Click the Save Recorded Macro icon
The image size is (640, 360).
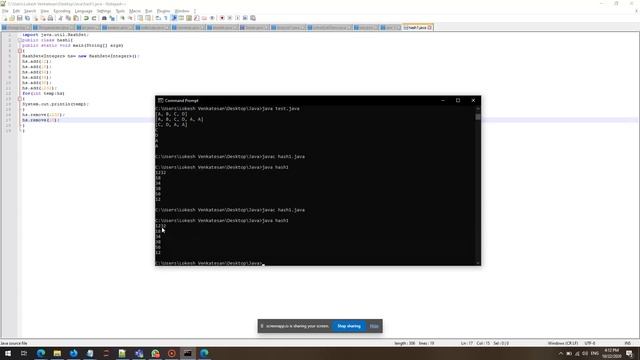pyautogui.click(x=253, y=18)
